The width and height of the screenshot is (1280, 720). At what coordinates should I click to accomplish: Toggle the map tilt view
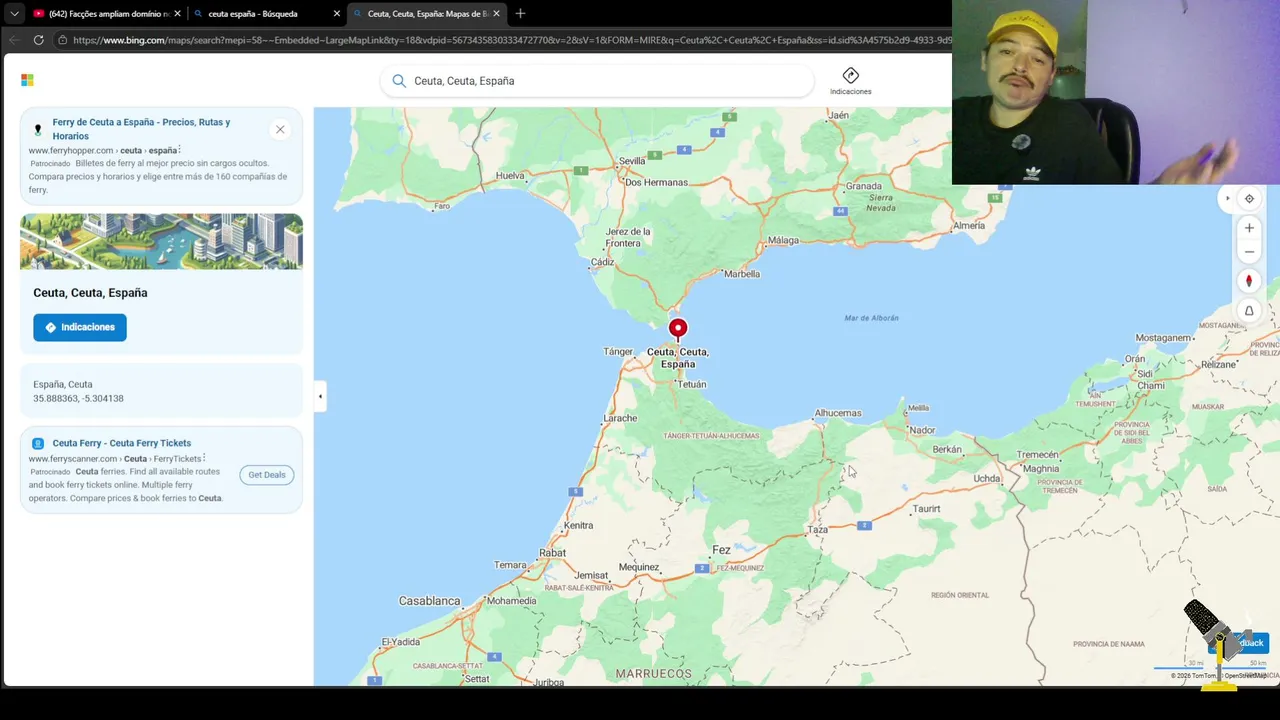click(1249, 311)
